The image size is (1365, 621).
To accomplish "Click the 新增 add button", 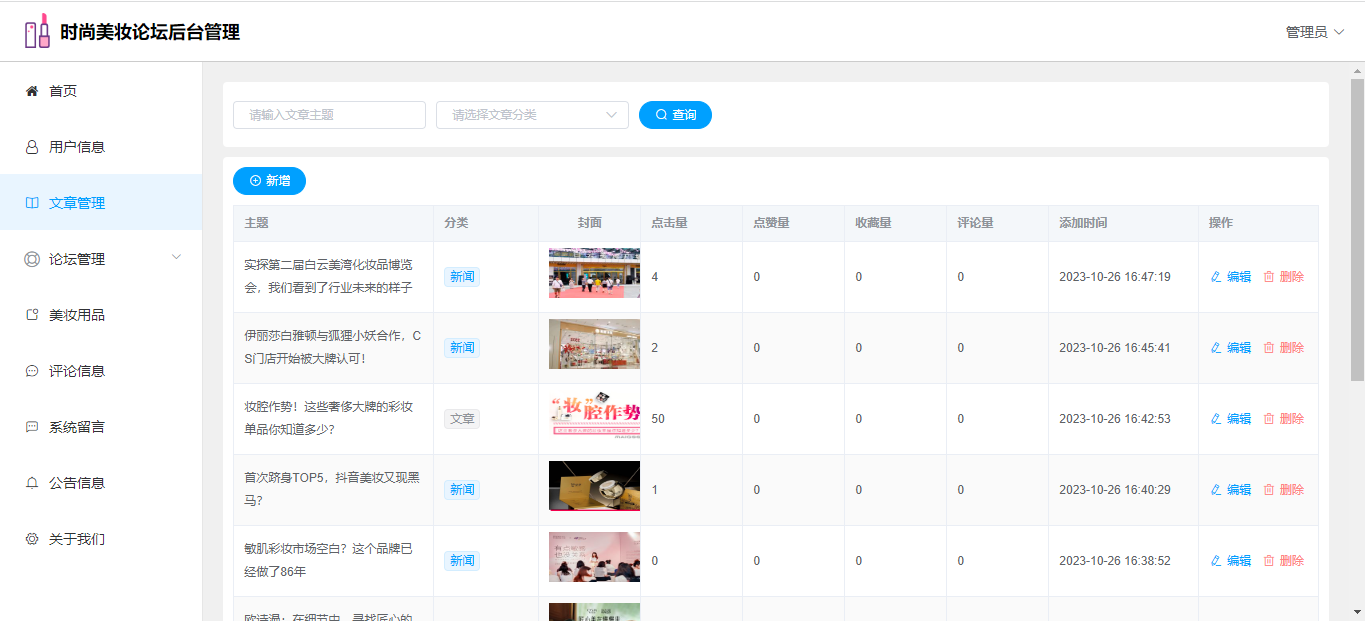I will click(269, 181).
